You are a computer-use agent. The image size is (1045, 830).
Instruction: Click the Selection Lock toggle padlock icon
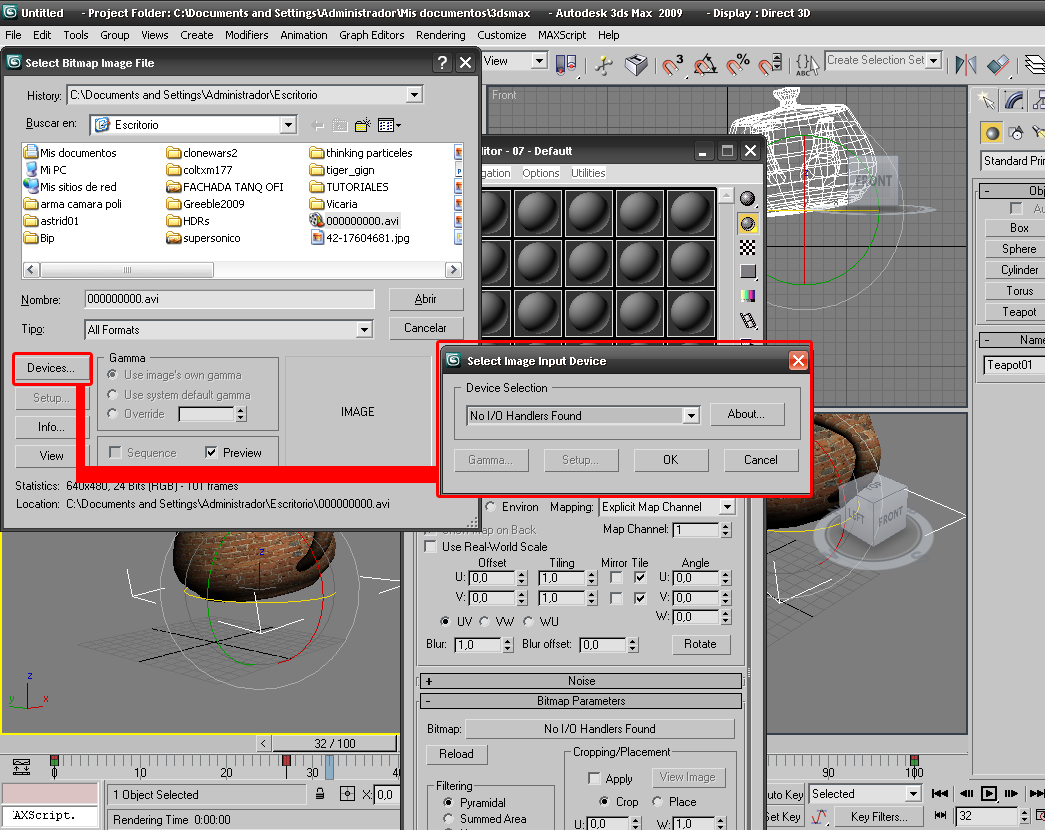tap(320, 794)
